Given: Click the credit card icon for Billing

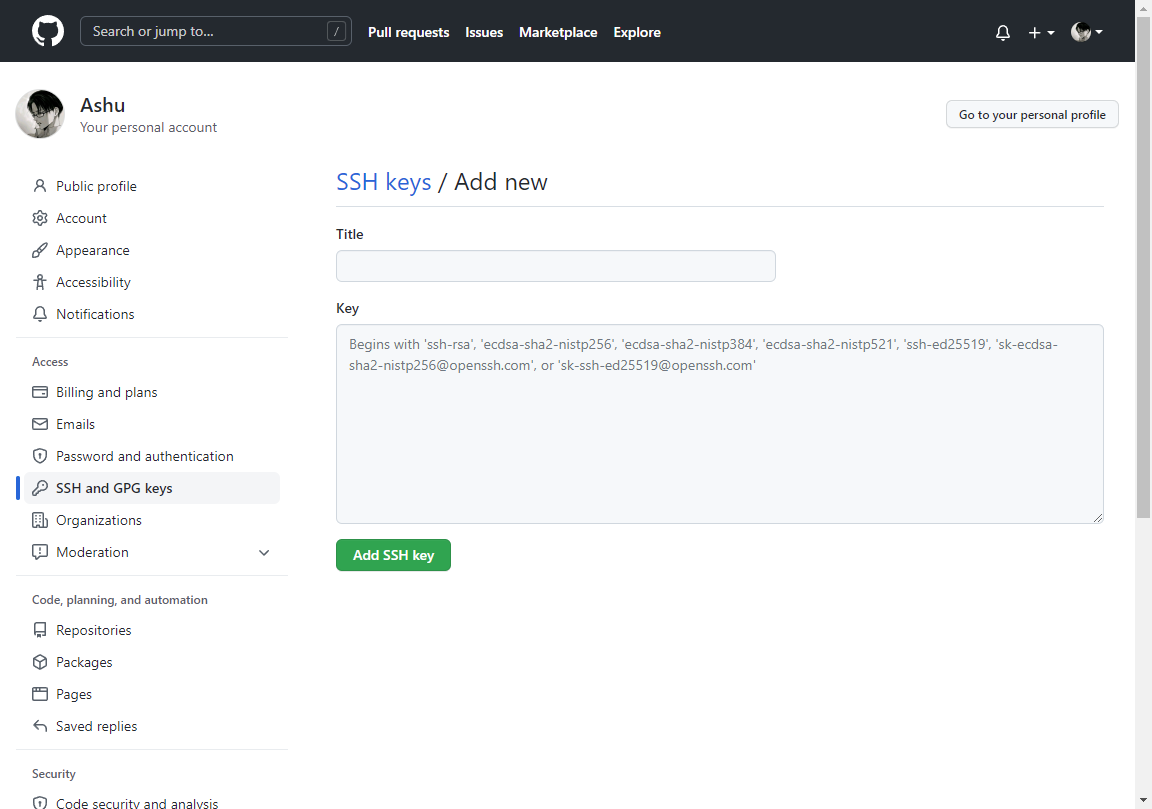Looking at the screenshot, I should [x=40, y=392].
